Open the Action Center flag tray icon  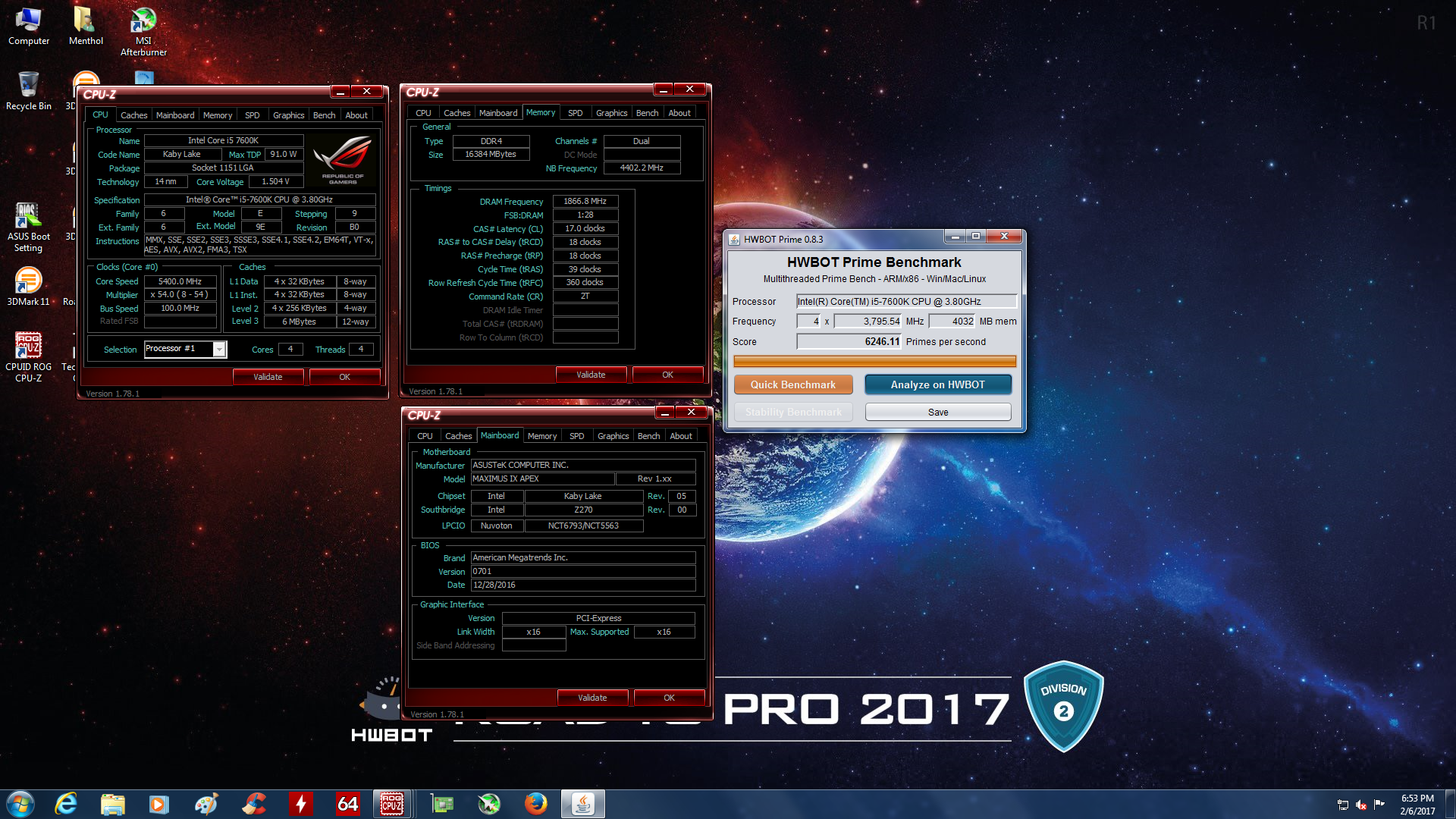tap(1379, 805)
